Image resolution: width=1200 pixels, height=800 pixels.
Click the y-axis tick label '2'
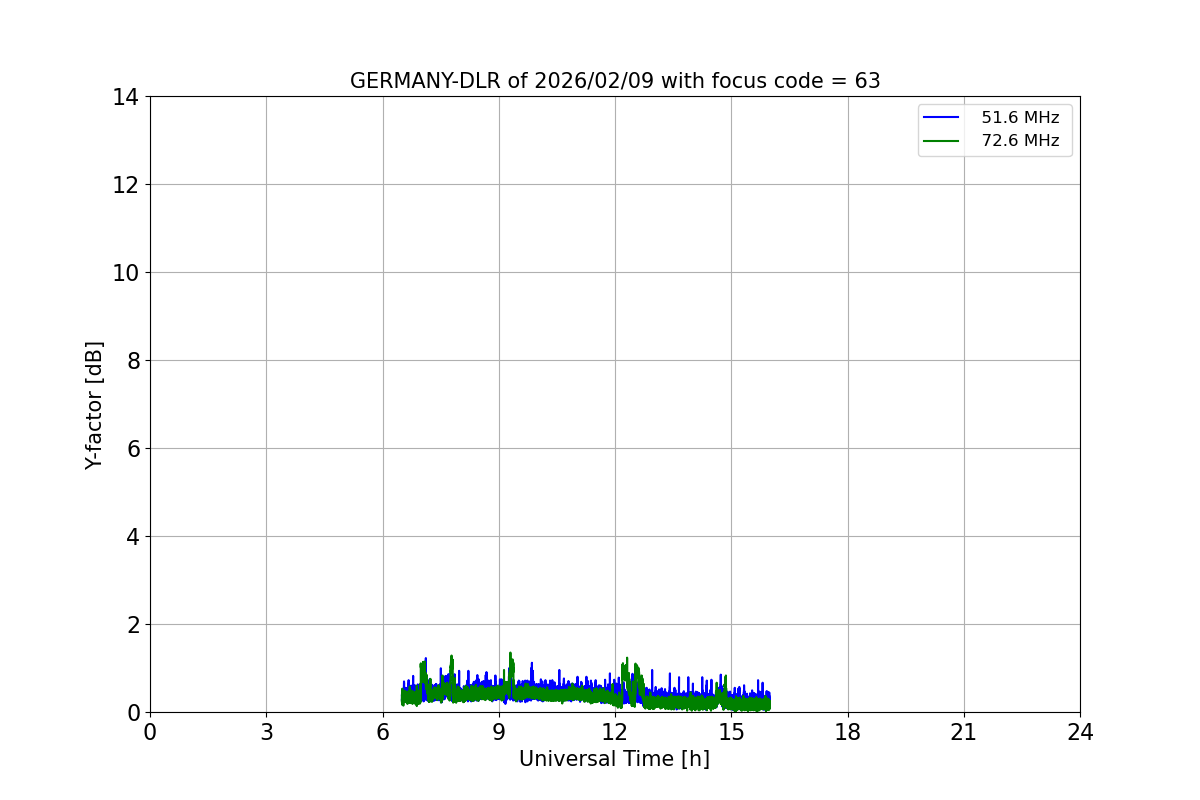tap(133, 625)
